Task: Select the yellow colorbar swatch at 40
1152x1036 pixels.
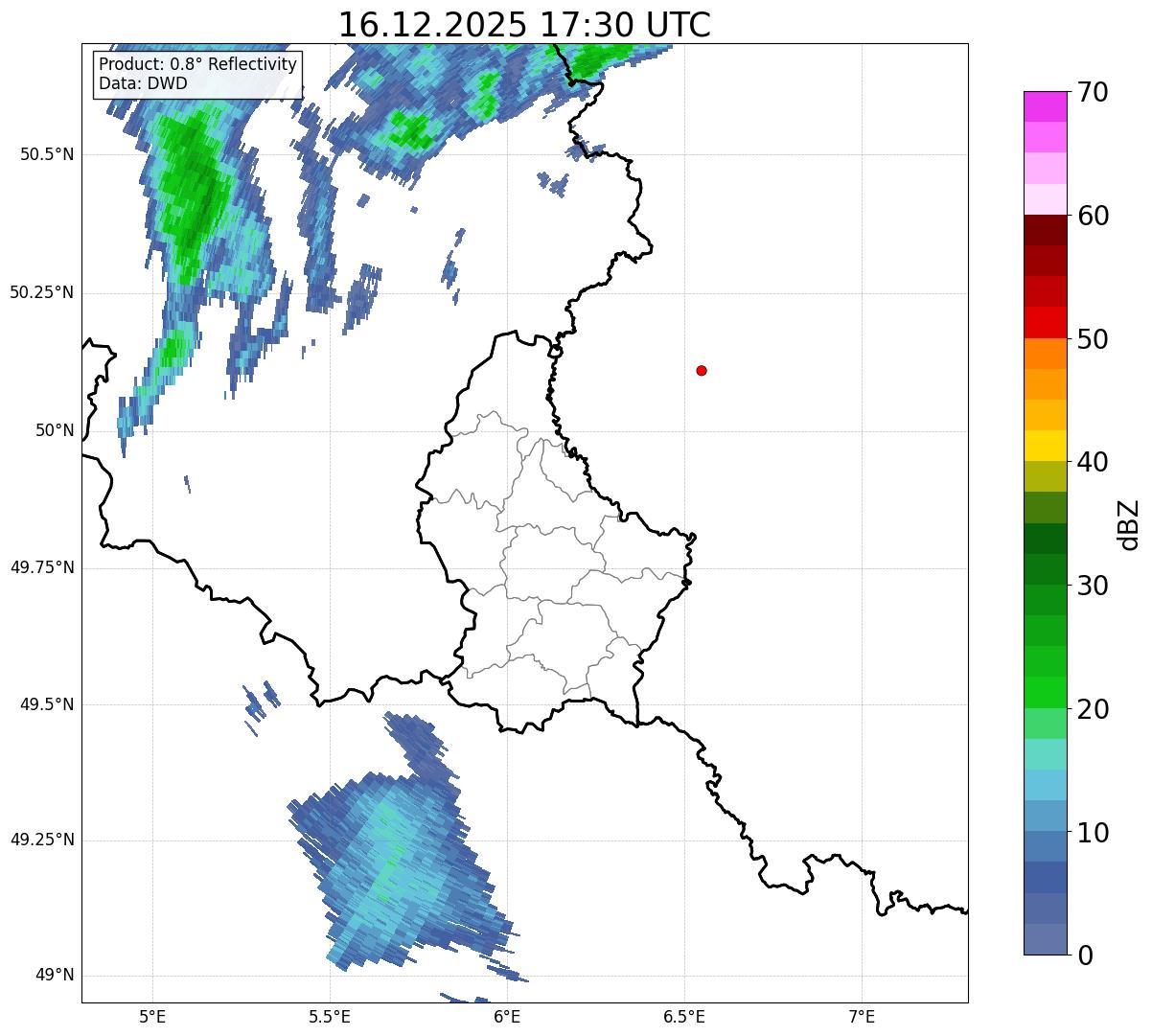Action: point(1045,447)
